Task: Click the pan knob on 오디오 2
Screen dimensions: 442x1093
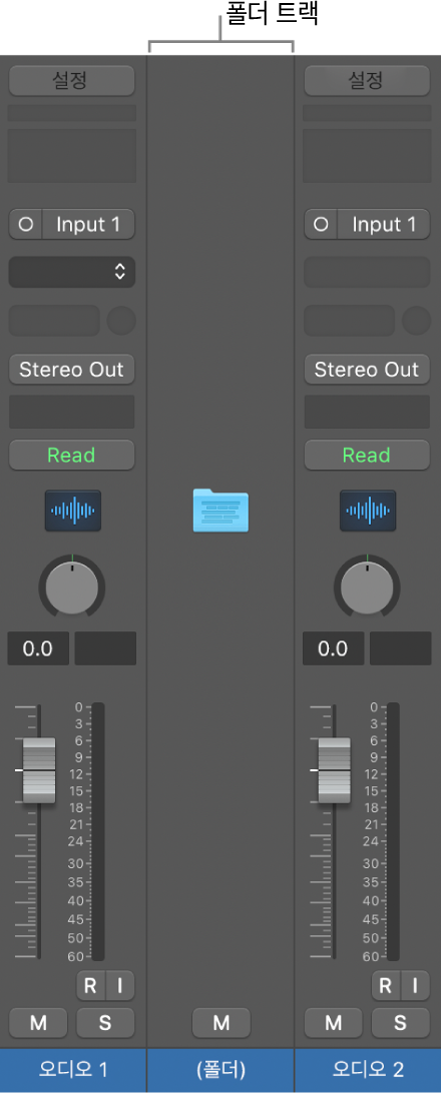Action: 368,586
